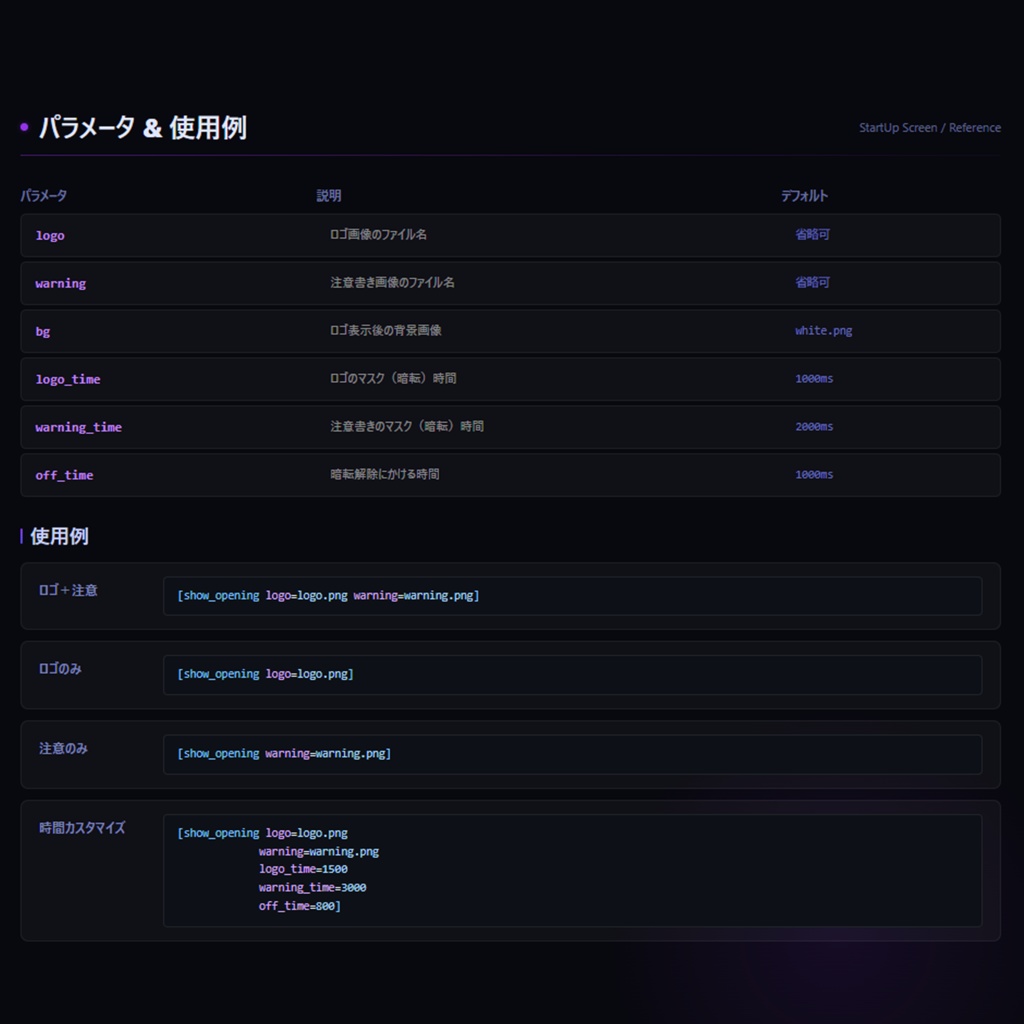This screenshot has height=1024, width=1024.
Task: Click '1000ms' default in off_time row
Action: coord(814,475)
